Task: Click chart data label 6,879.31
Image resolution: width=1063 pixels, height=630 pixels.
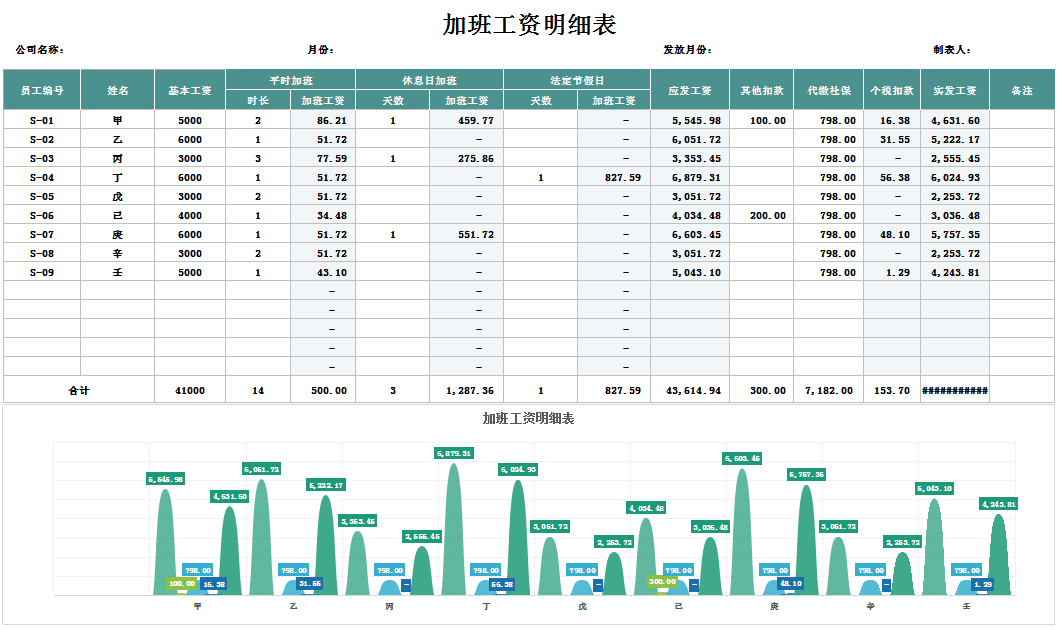Action: pyautogui.click(x=454, y=453)
